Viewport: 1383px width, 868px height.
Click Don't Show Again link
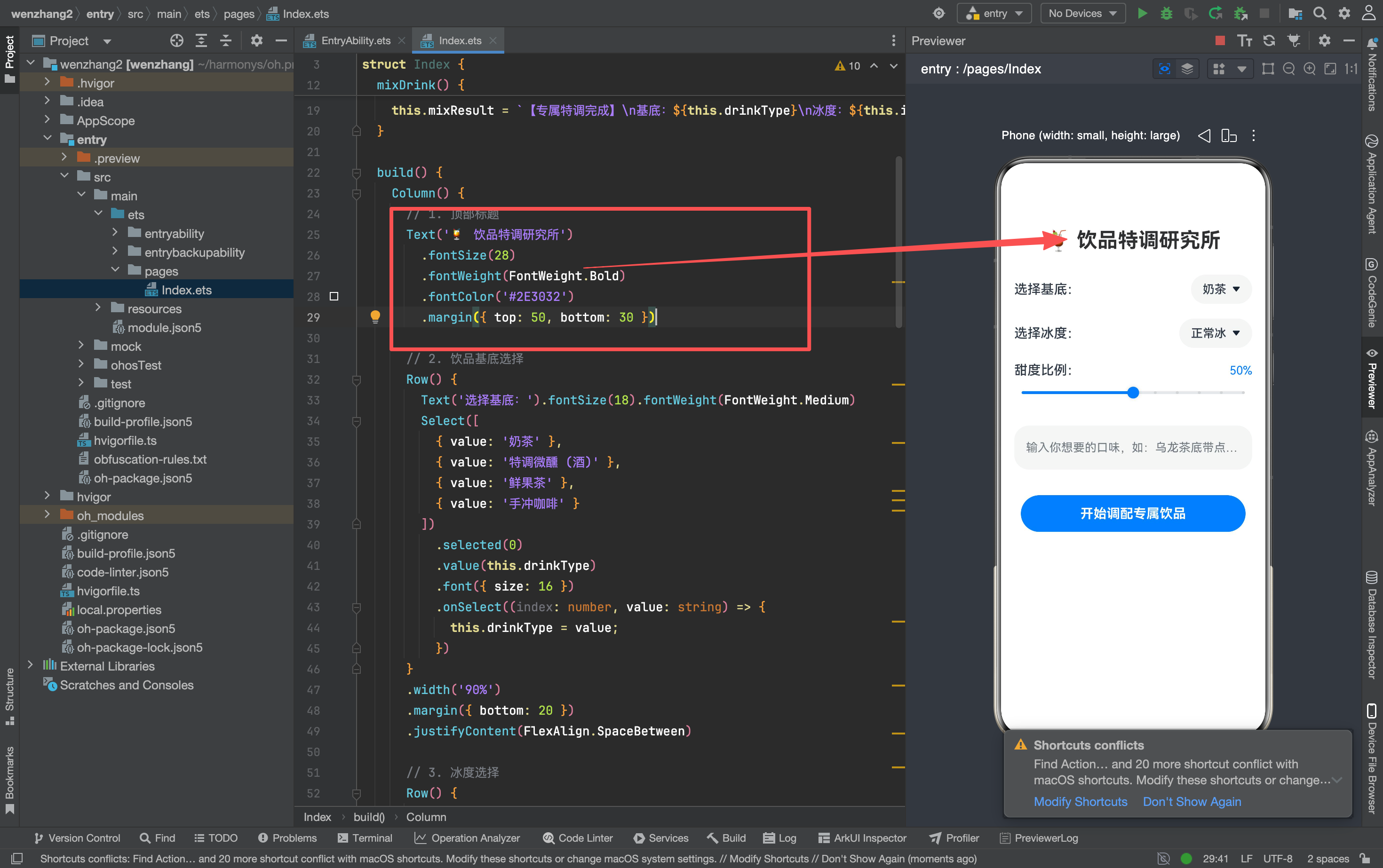coord(1192,801)
